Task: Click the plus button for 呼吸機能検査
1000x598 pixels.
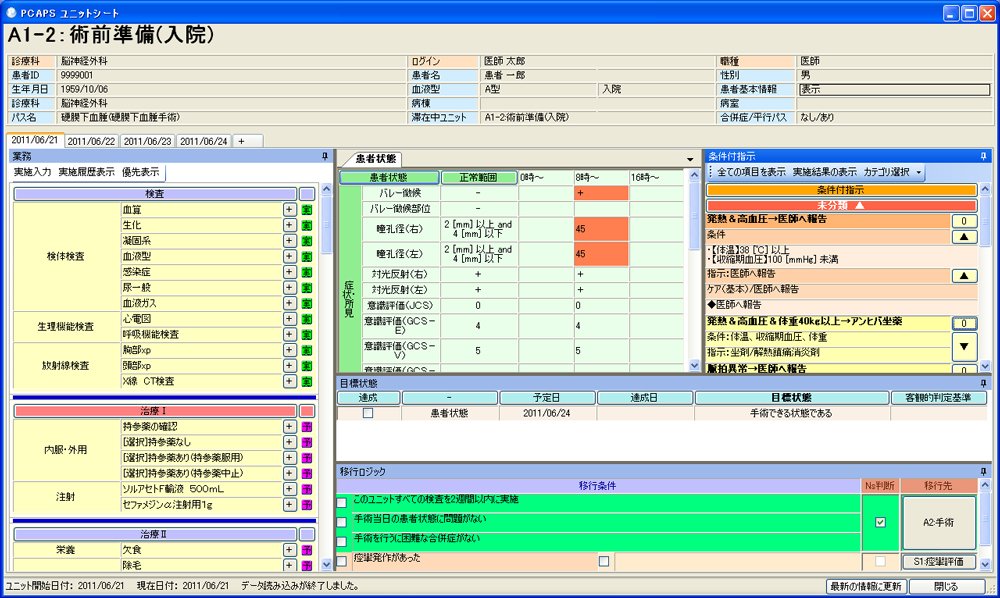Action: coord(290,335)
